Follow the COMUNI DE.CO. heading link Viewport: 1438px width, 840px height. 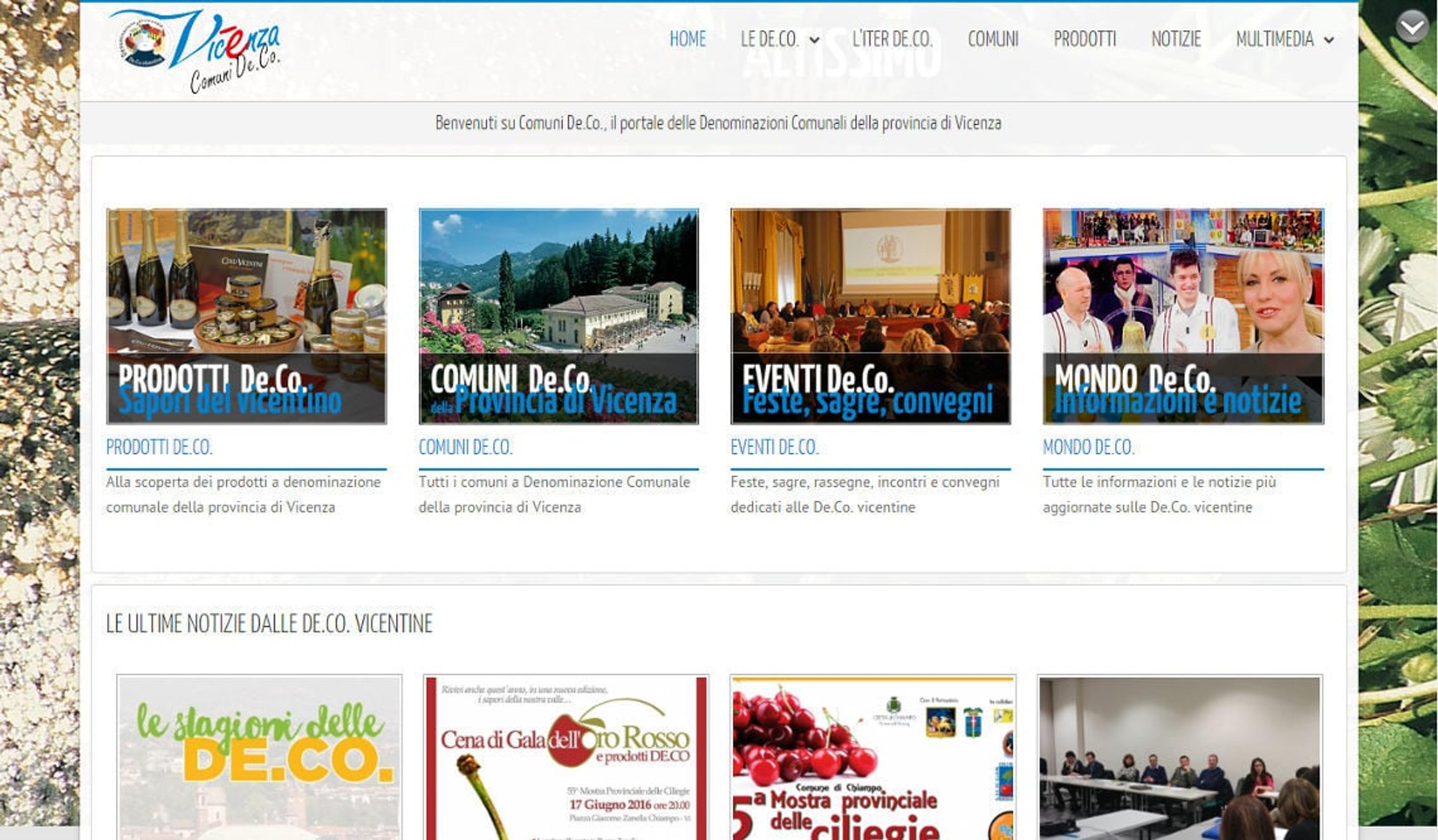[465, 447]
